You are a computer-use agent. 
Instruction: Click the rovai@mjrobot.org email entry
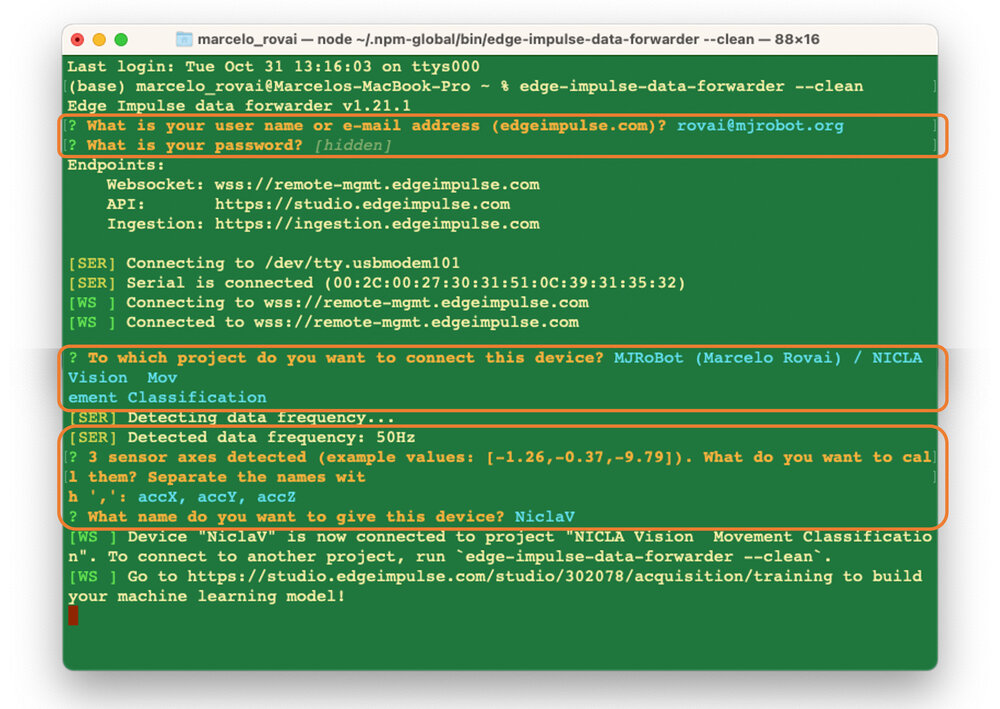760,126
